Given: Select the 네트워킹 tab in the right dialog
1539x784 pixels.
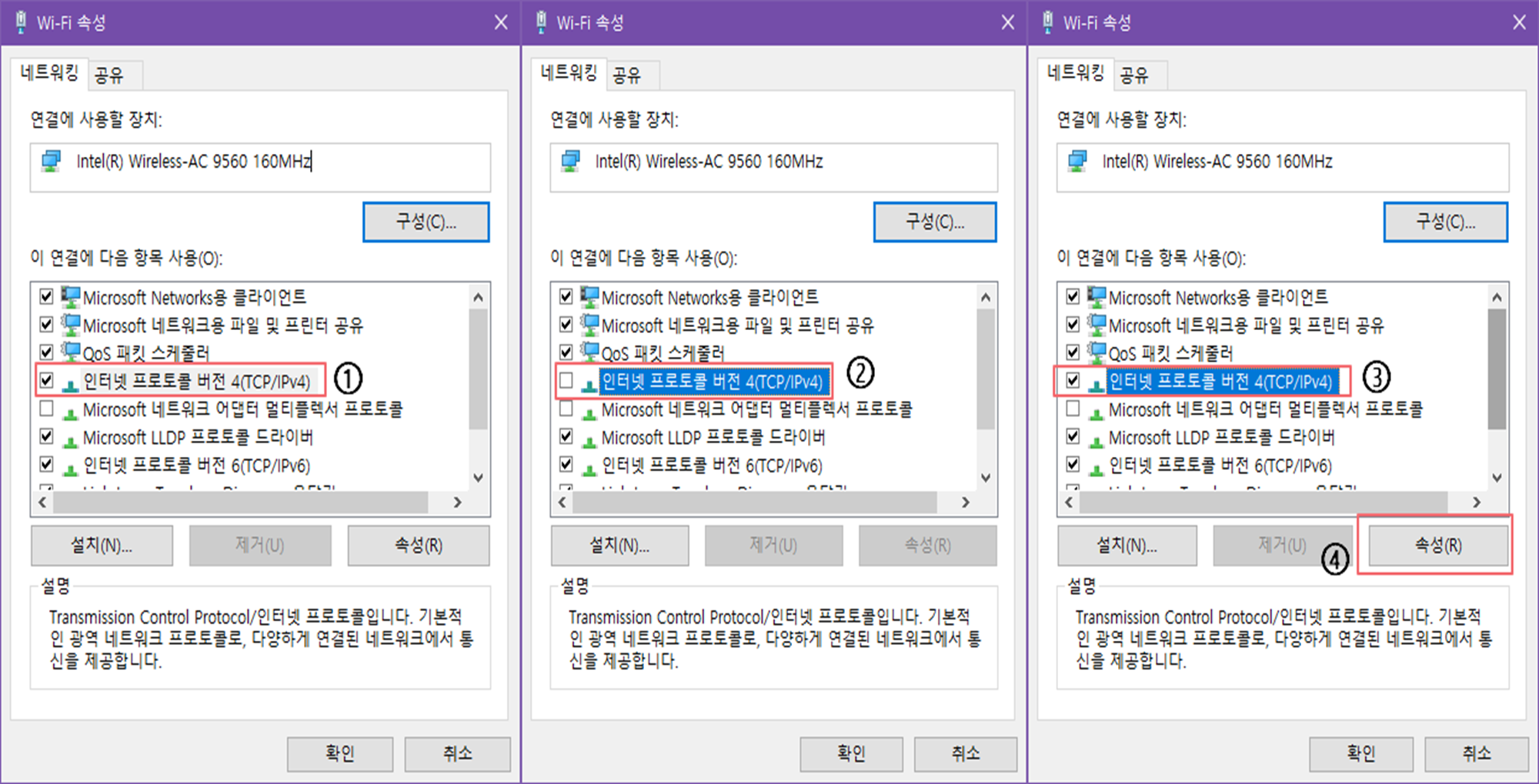Looking at the screenshot, I should (x=1075, y=73).
